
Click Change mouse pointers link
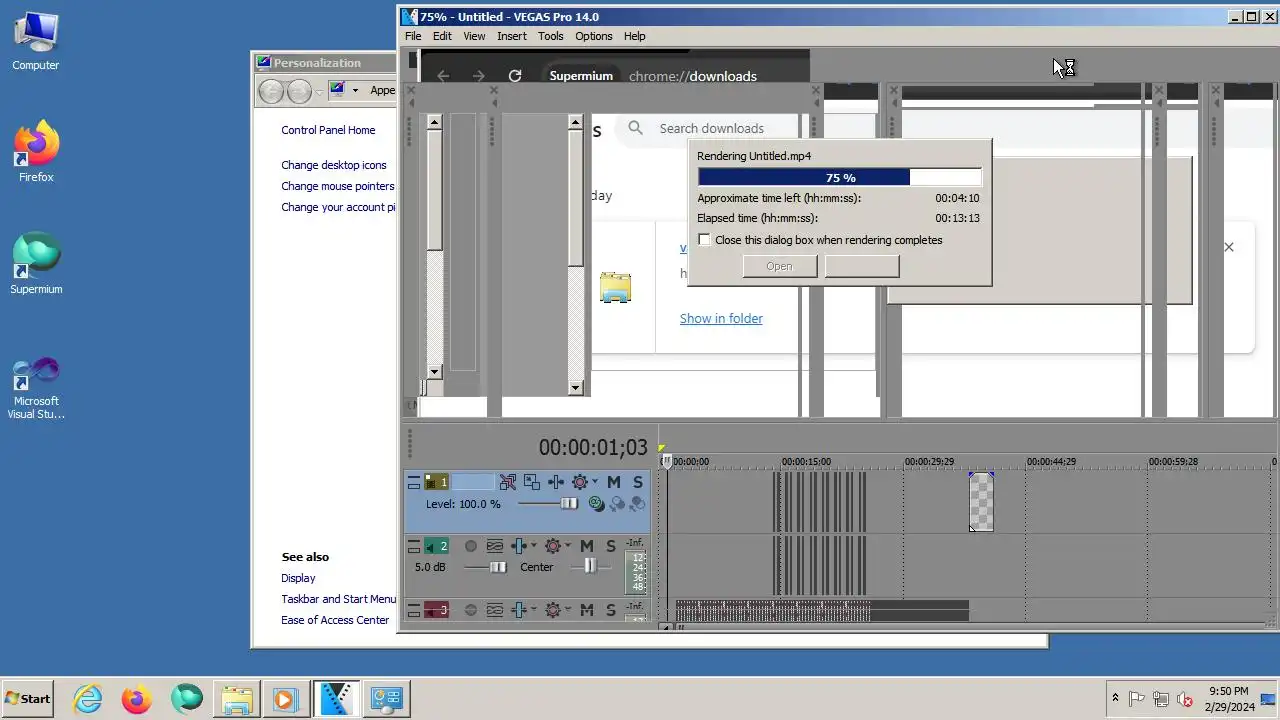(338, 186)
